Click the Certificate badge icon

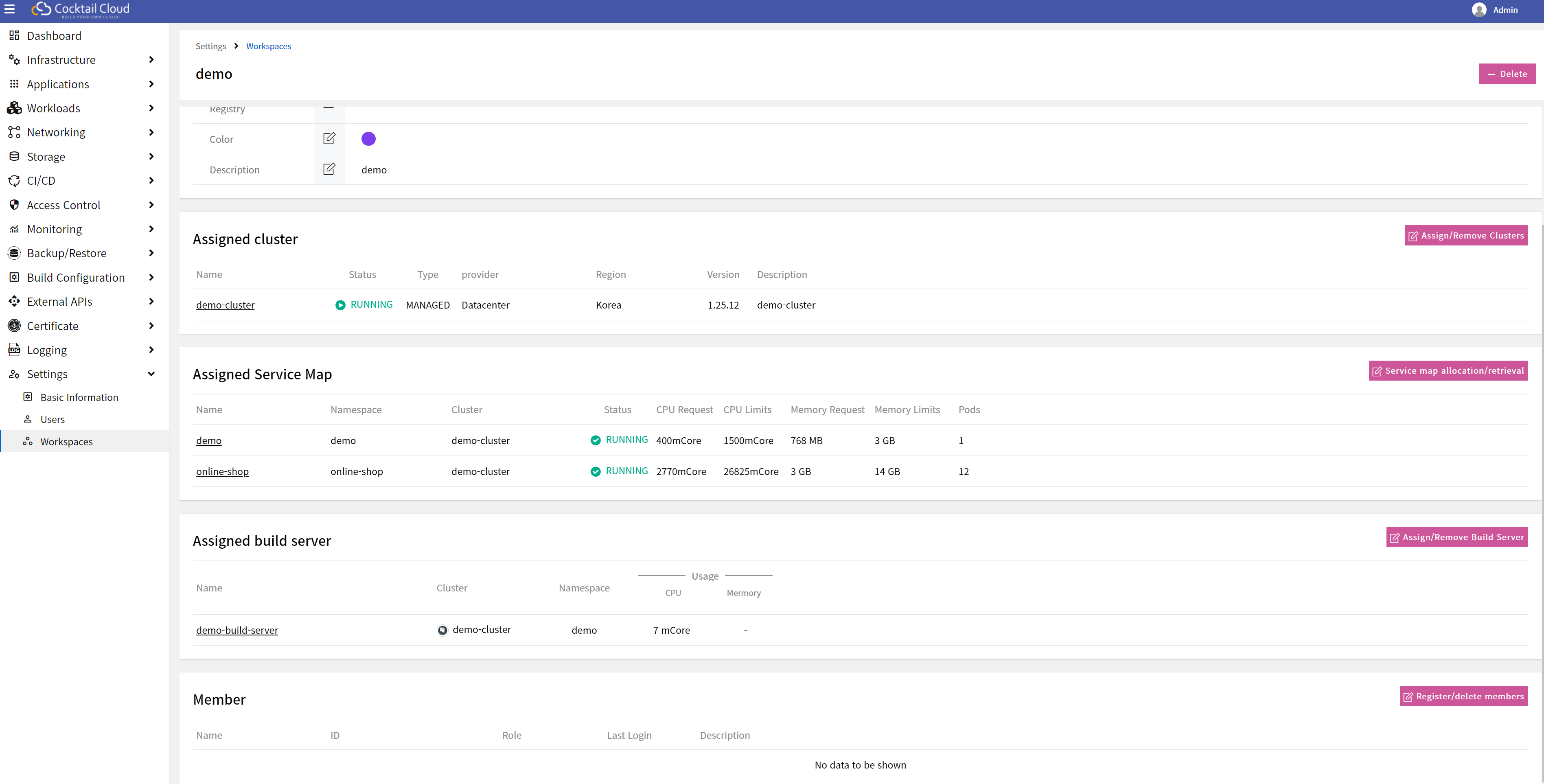click(14, 326)
